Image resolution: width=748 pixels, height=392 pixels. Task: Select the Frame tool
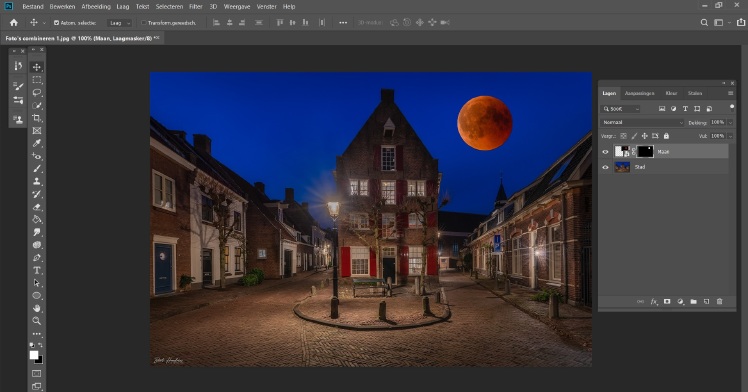click(x=37, y=131)
